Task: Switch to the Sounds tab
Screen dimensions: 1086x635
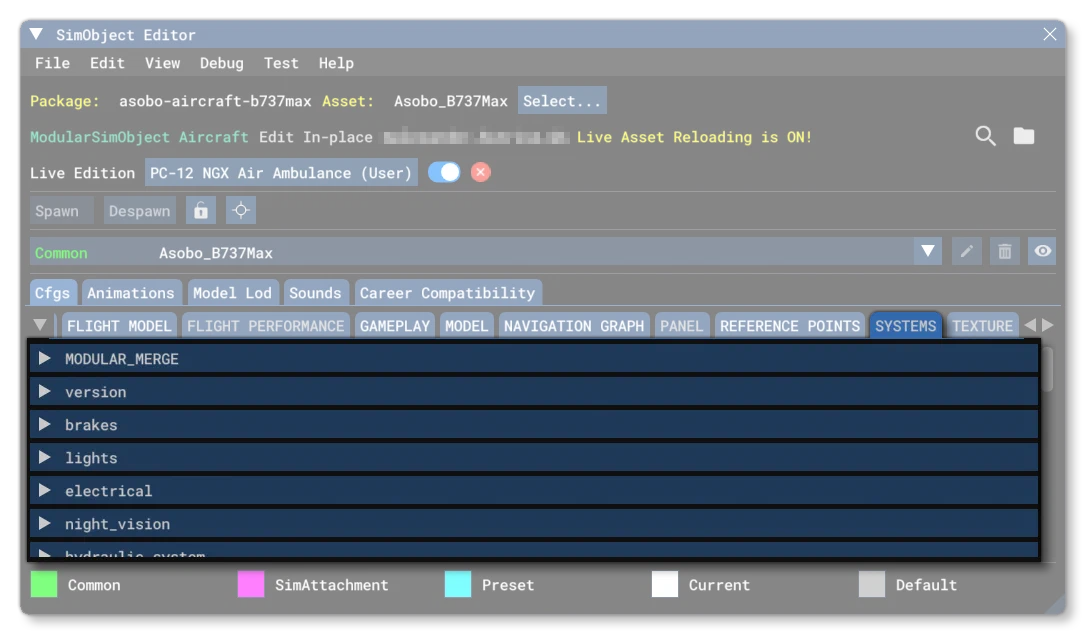Action: tap(315, 293)
